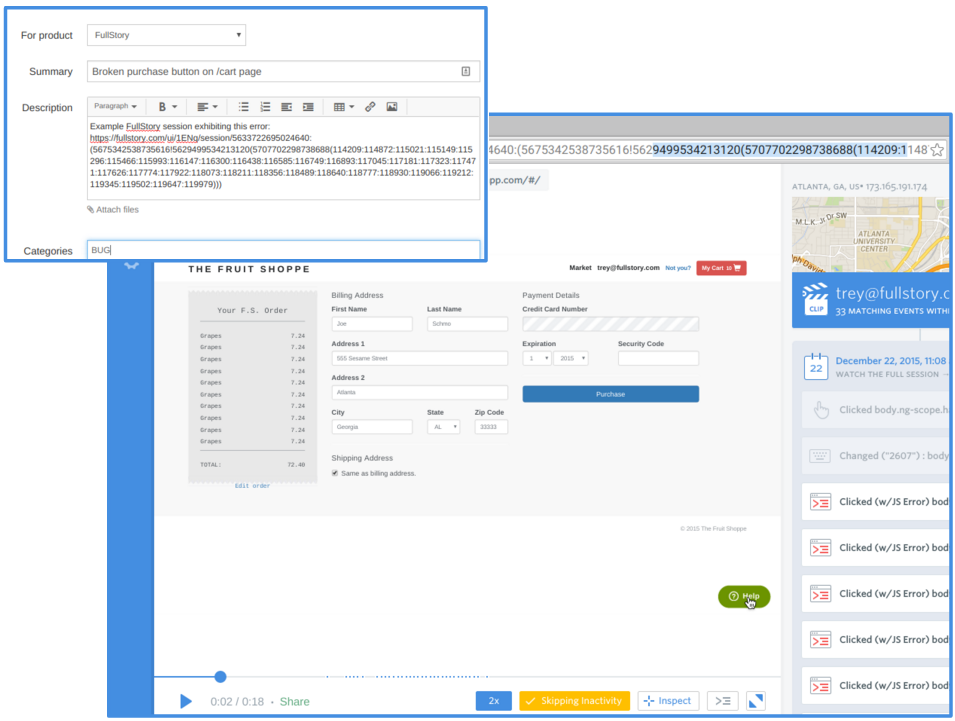Screen dimensions: 955x721
Task: Click the City field
Action: 372,427
